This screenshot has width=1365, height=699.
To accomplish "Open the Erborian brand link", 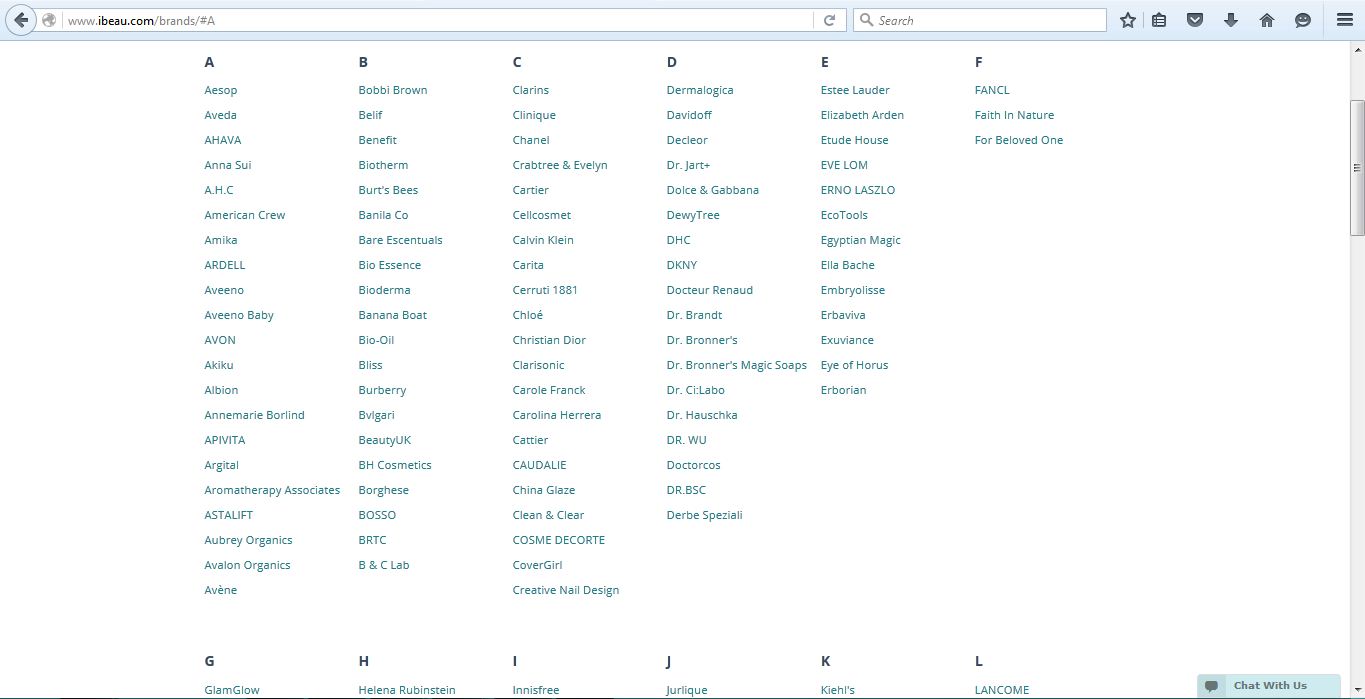I will pyautogui.click(x=844, y=390).
